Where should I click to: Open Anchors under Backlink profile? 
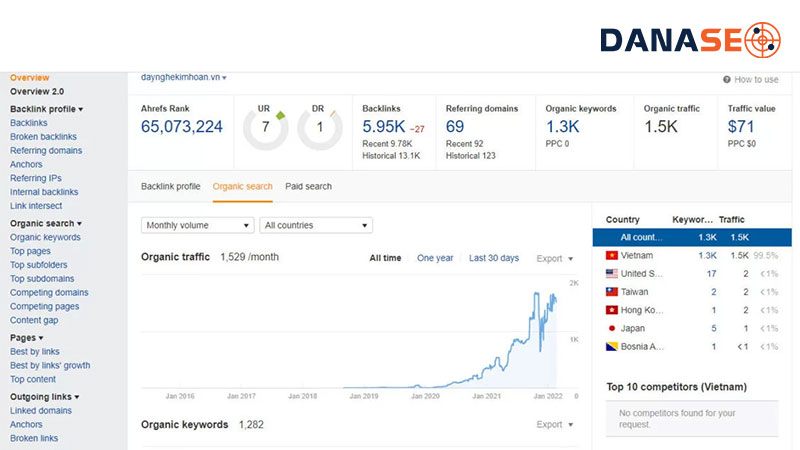point(26,164)
